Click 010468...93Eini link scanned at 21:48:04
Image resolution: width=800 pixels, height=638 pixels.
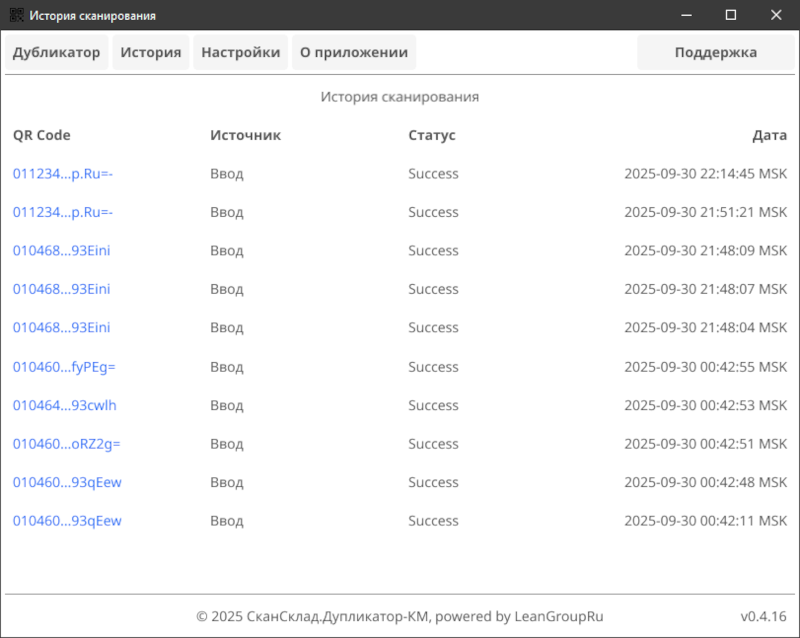61,328
